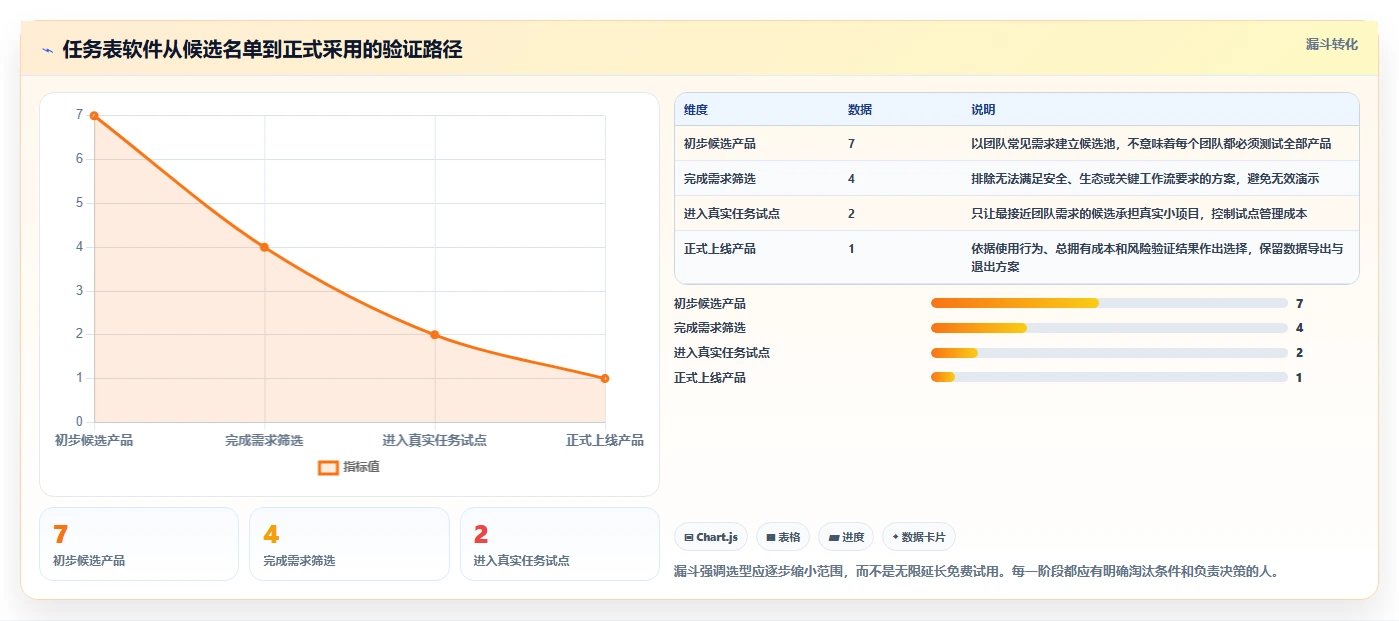Click the 正式上线产品 progress bar
Screen dimensions: 1399x621
[1109, 377]
